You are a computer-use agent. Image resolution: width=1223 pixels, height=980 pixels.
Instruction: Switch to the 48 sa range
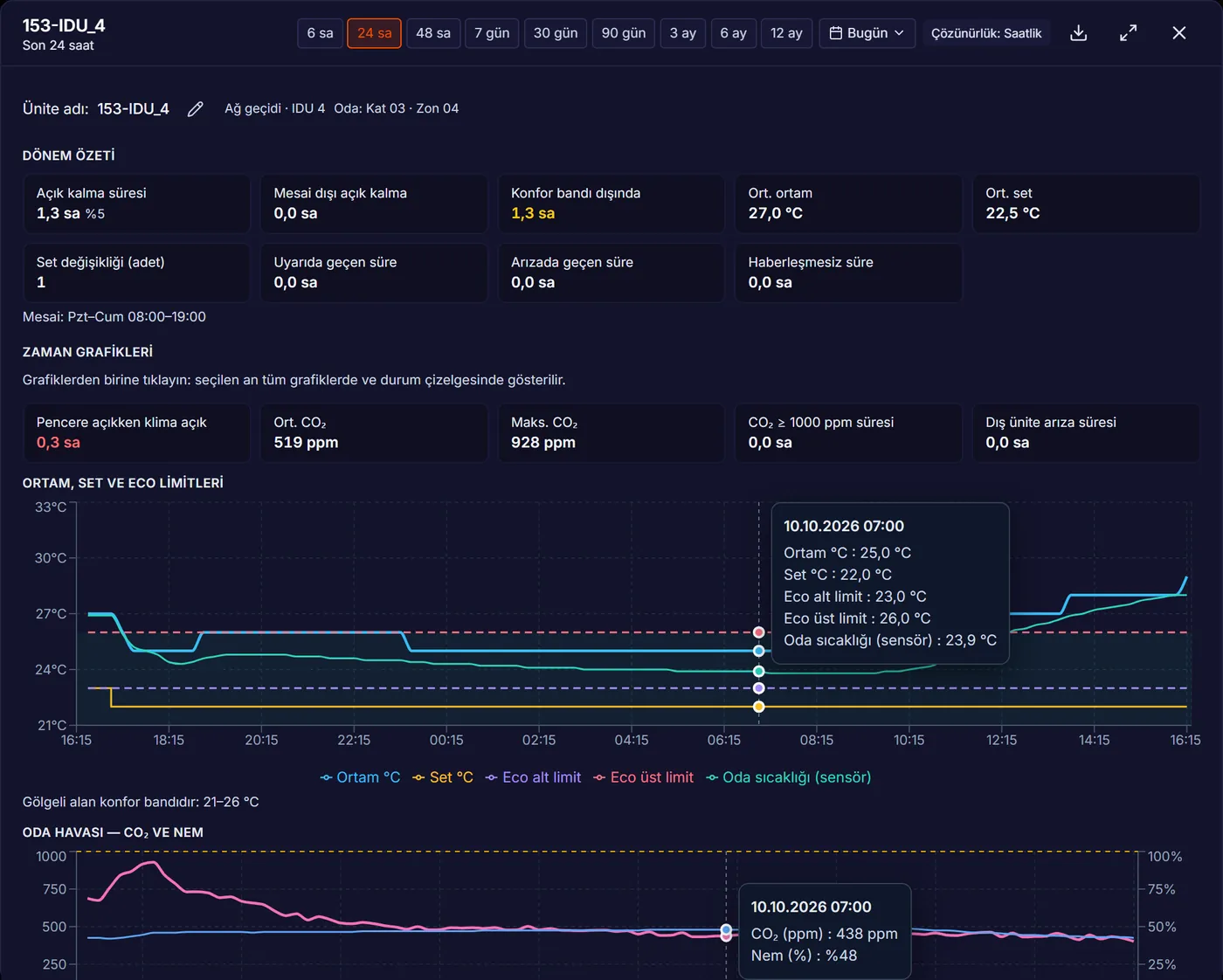point(433,33)
